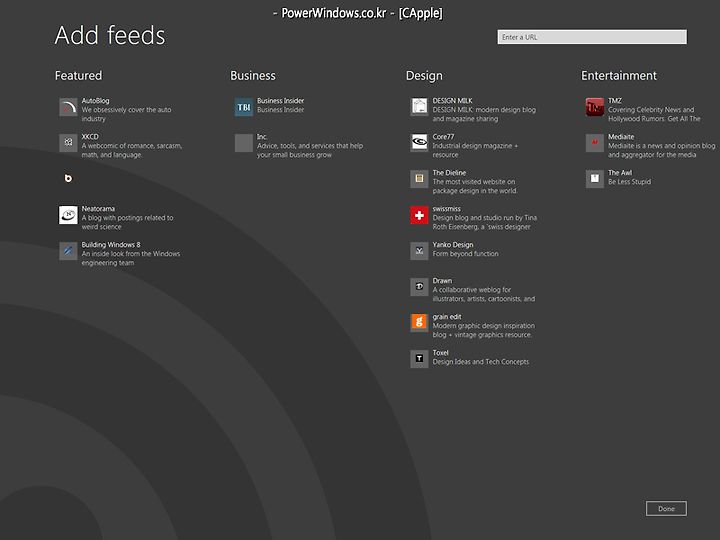Click the Drawn feed title
Viewport: 720px width, 540px height.
pos(442,281)
